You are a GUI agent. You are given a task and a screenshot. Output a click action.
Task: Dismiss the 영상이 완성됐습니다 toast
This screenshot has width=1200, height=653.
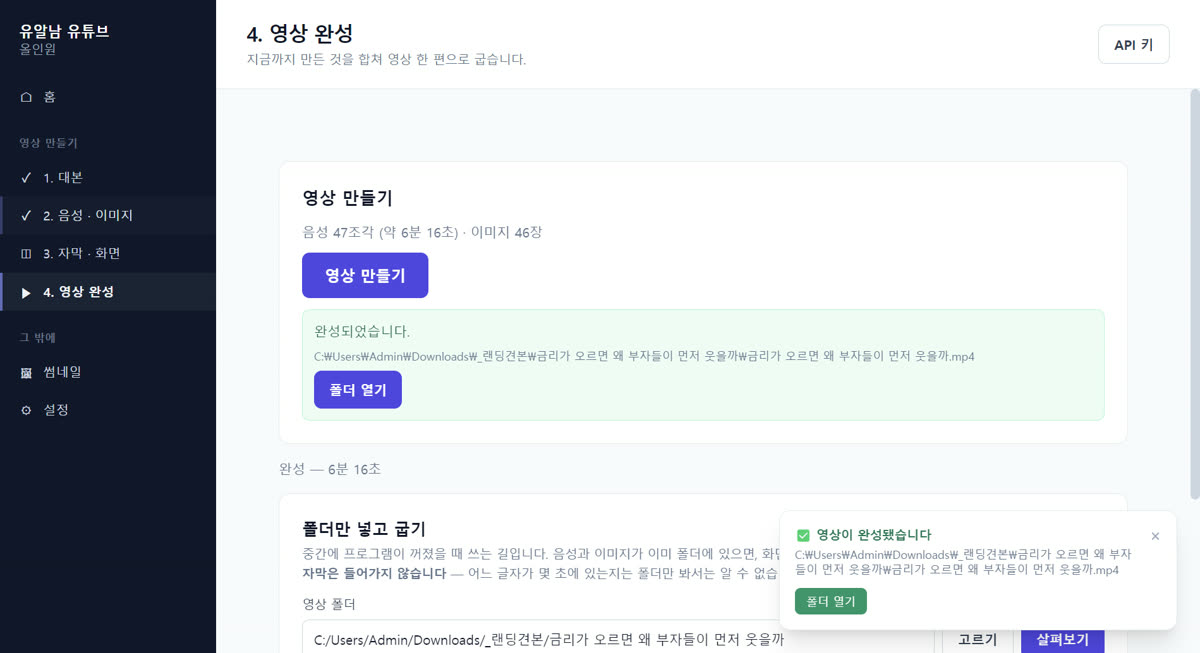(1155, 536)
